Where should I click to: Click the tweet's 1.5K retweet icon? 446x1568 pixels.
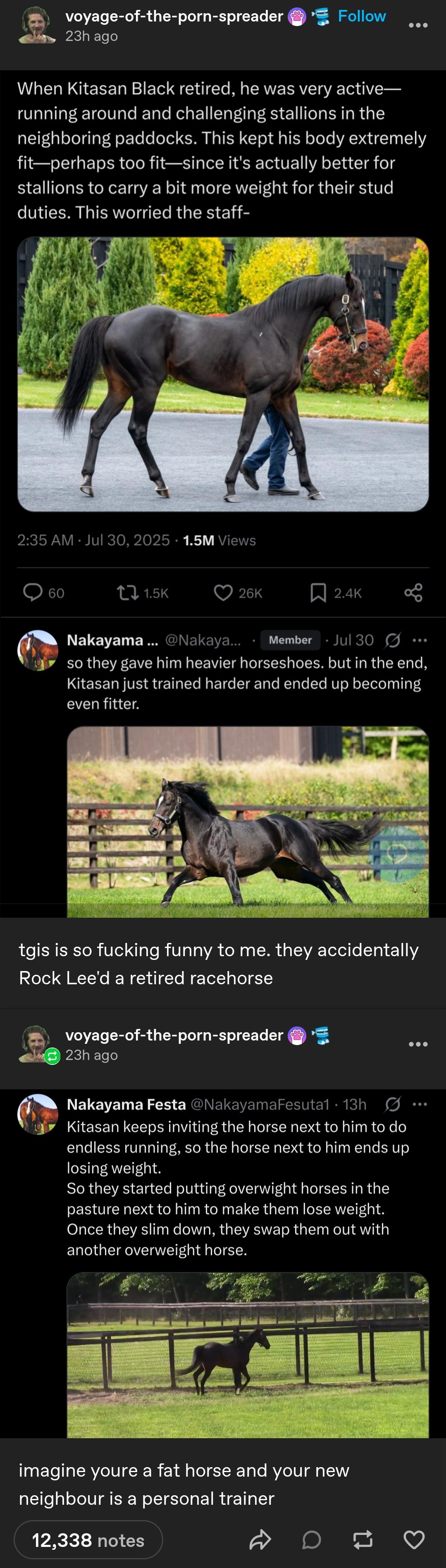click(x=127, y=592)
